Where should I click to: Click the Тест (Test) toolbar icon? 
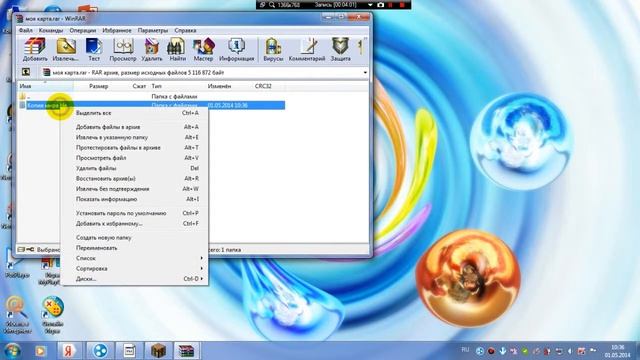pyautogui.click(x=94, y=49)
